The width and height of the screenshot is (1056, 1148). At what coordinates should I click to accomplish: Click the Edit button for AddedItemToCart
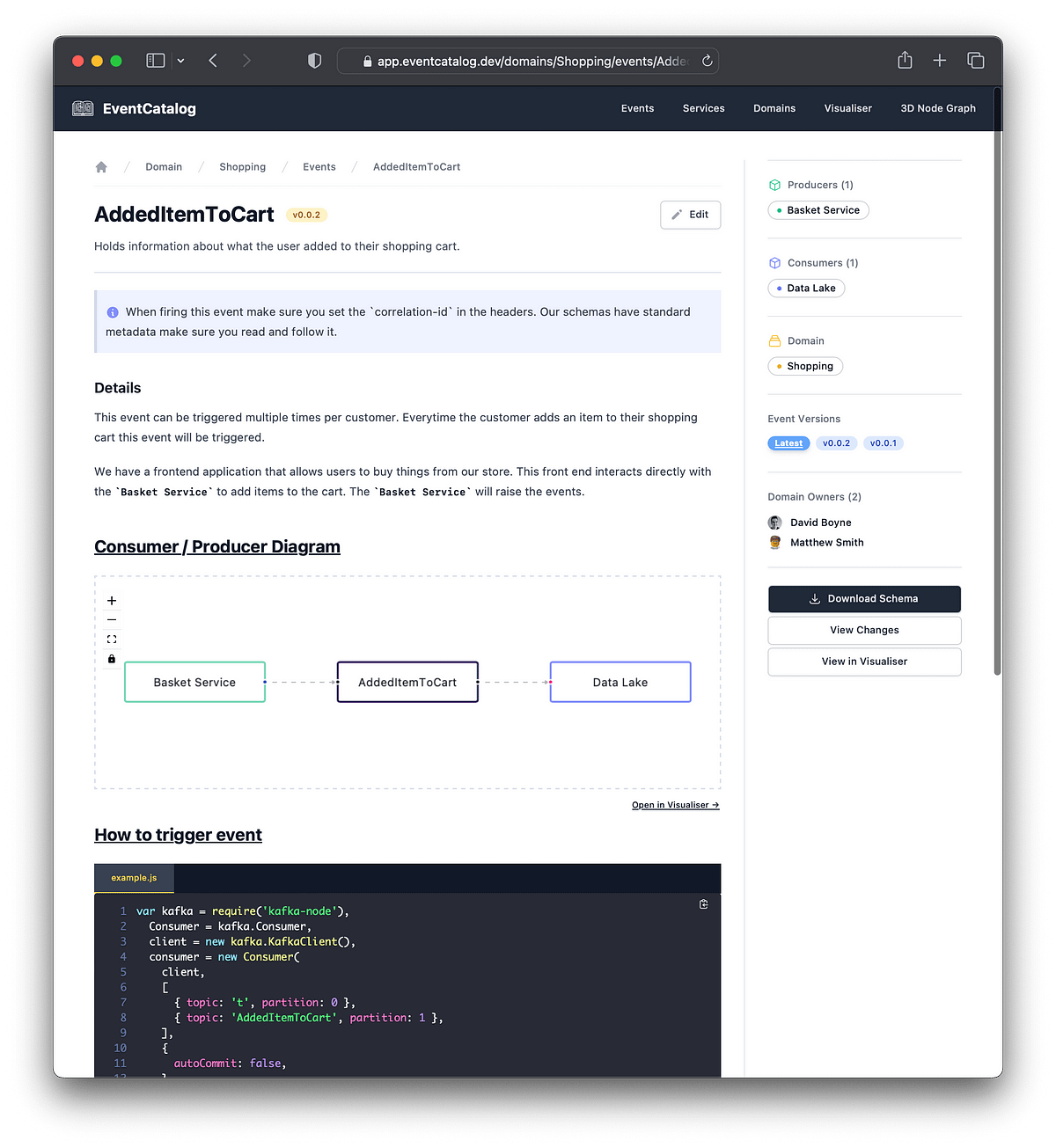690,215
